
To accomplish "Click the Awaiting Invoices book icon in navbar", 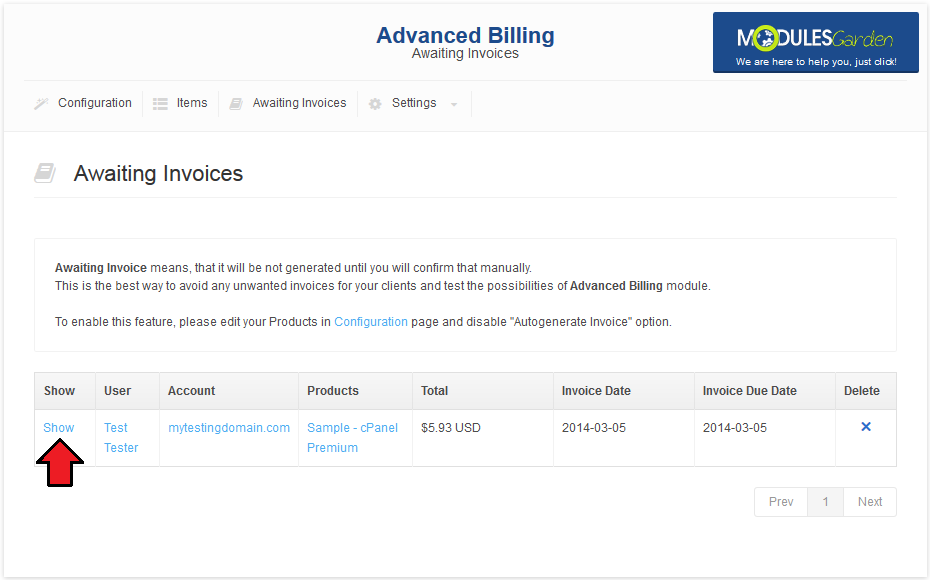I will (x=236, y=104).
